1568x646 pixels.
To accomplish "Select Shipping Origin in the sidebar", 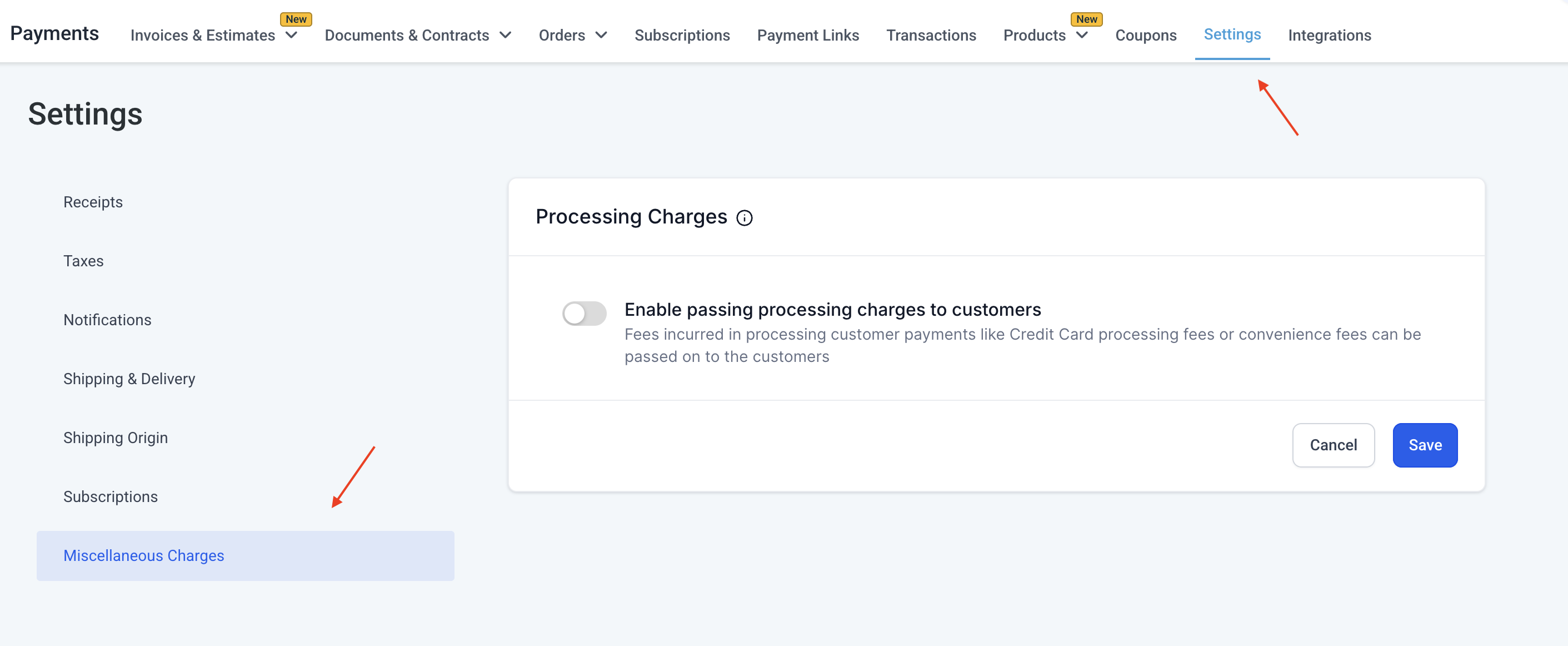I will pos(116,438).
